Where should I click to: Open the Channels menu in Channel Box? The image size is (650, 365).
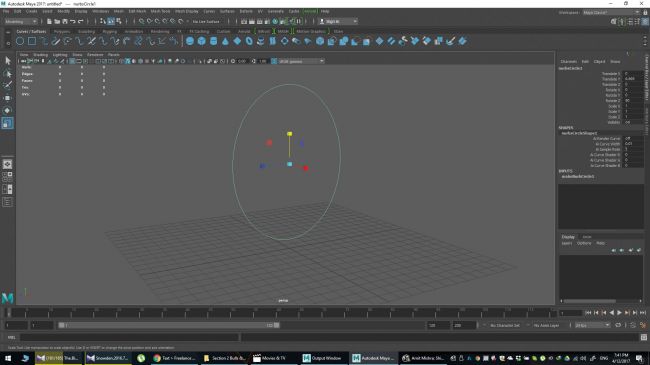pyautogui.click(x=569, y=61)
